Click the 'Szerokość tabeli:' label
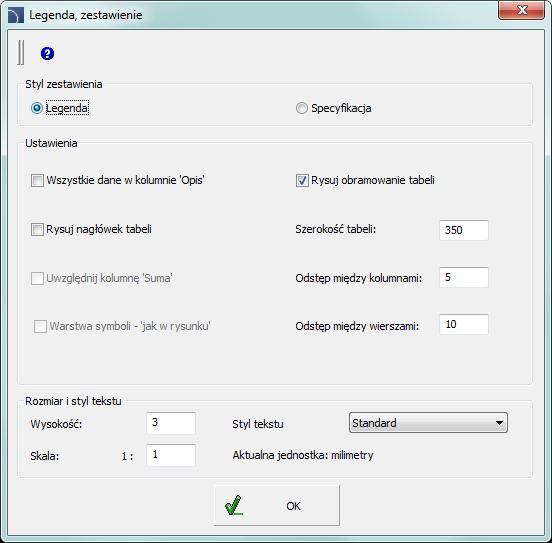Screen dimensions: 552x543 pos(335,230)
